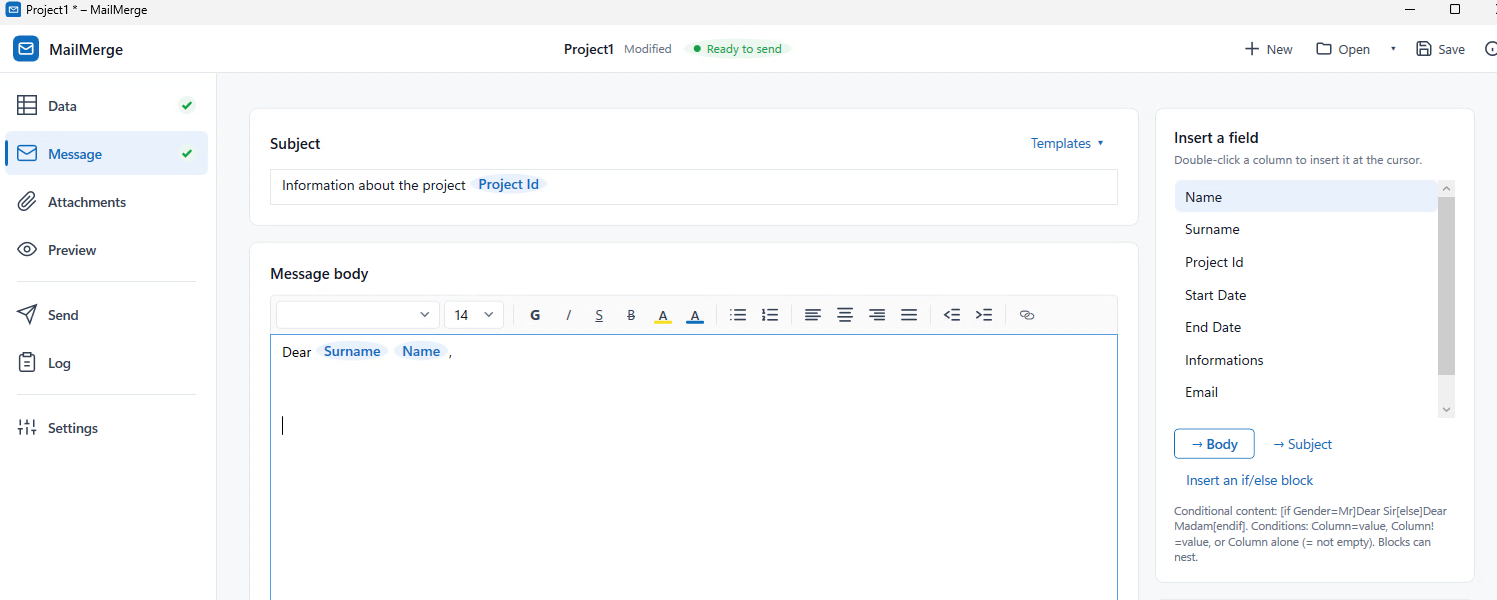Open the Send section

107,315
